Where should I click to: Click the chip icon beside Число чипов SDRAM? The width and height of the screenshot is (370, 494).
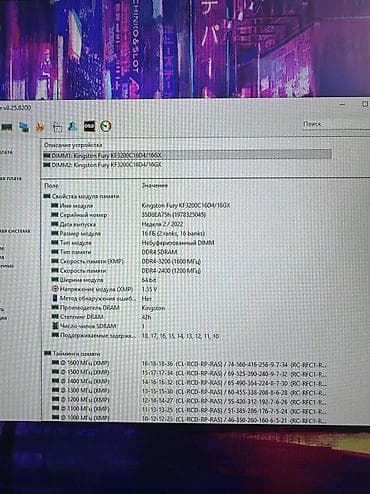[55, 326]
